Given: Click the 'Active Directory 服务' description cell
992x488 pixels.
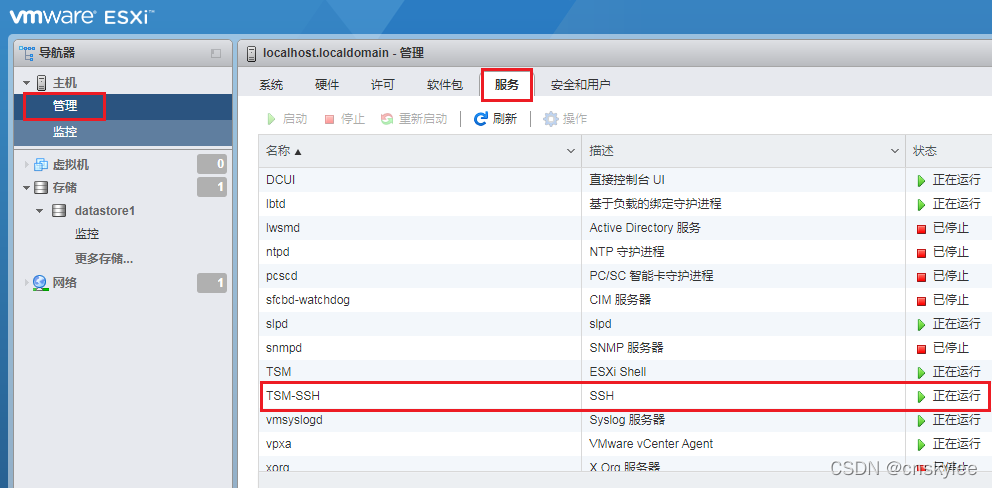Looking at the screenshot, I should [645, 228].
